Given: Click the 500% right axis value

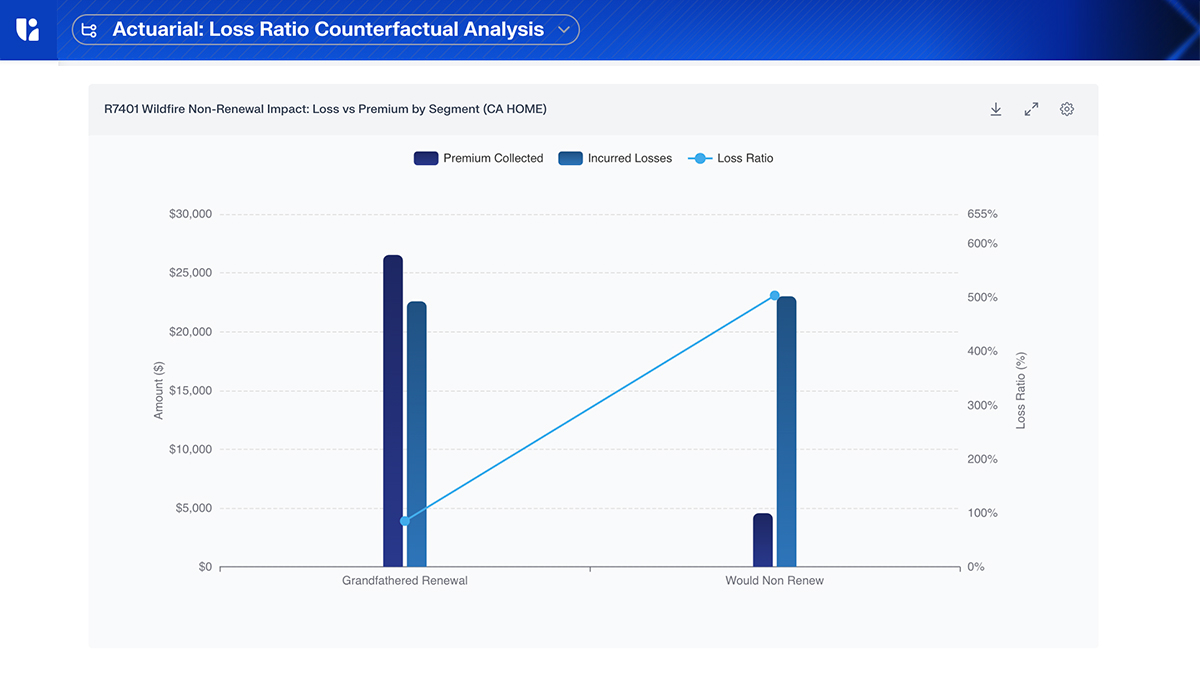Looking at the screenshot, I should tap(982, 297).
